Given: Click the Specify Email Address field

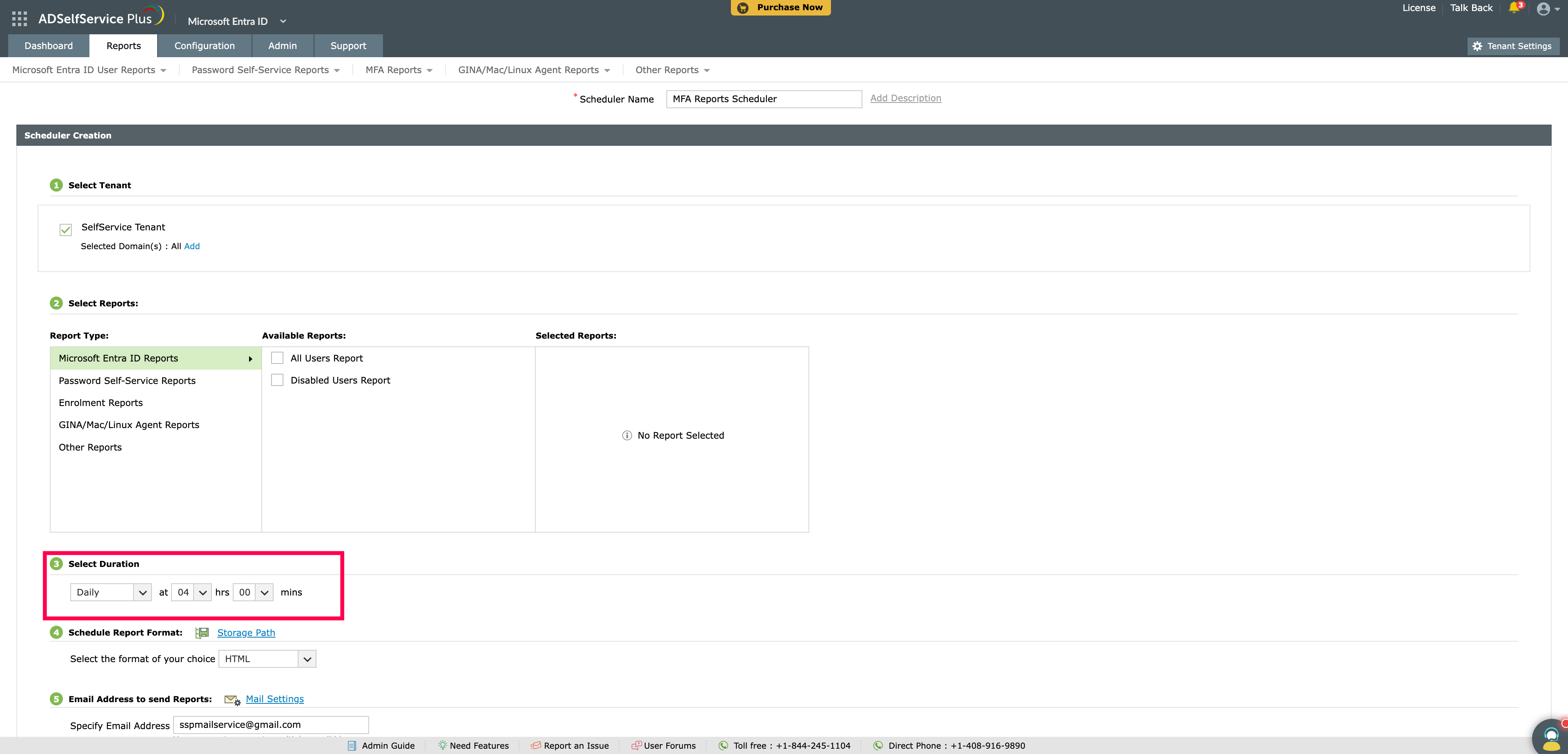Looking at the screenshot, I should tap(271, 725).
